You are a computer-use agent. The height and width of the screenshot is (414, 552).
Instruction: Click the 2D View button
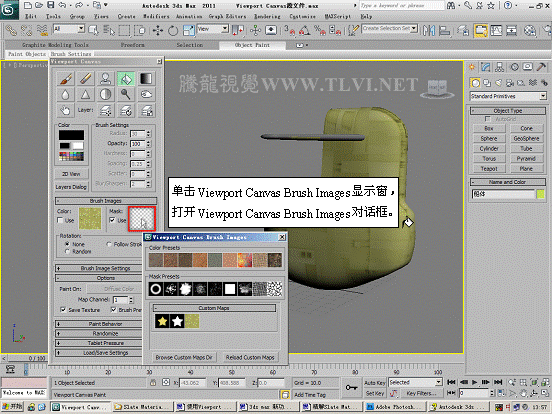(x=71, y=174)
